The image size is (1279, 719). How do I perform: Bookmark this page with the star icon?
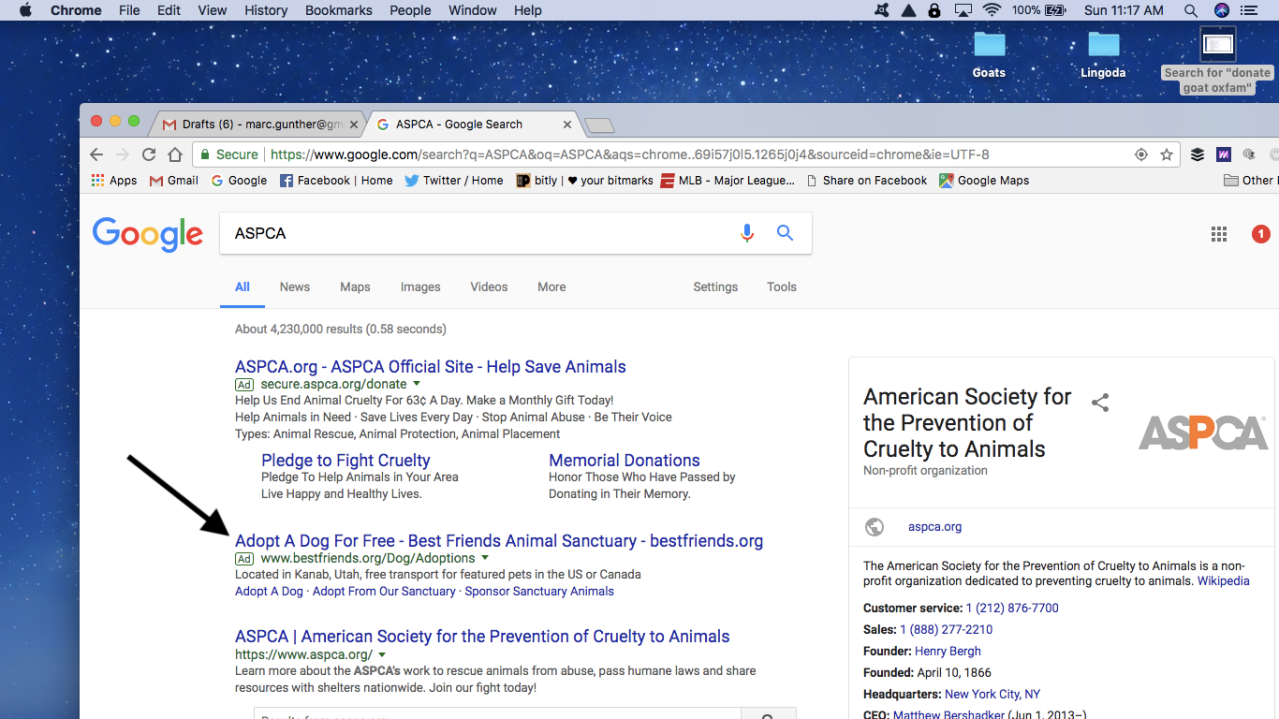coord(1166,155)
